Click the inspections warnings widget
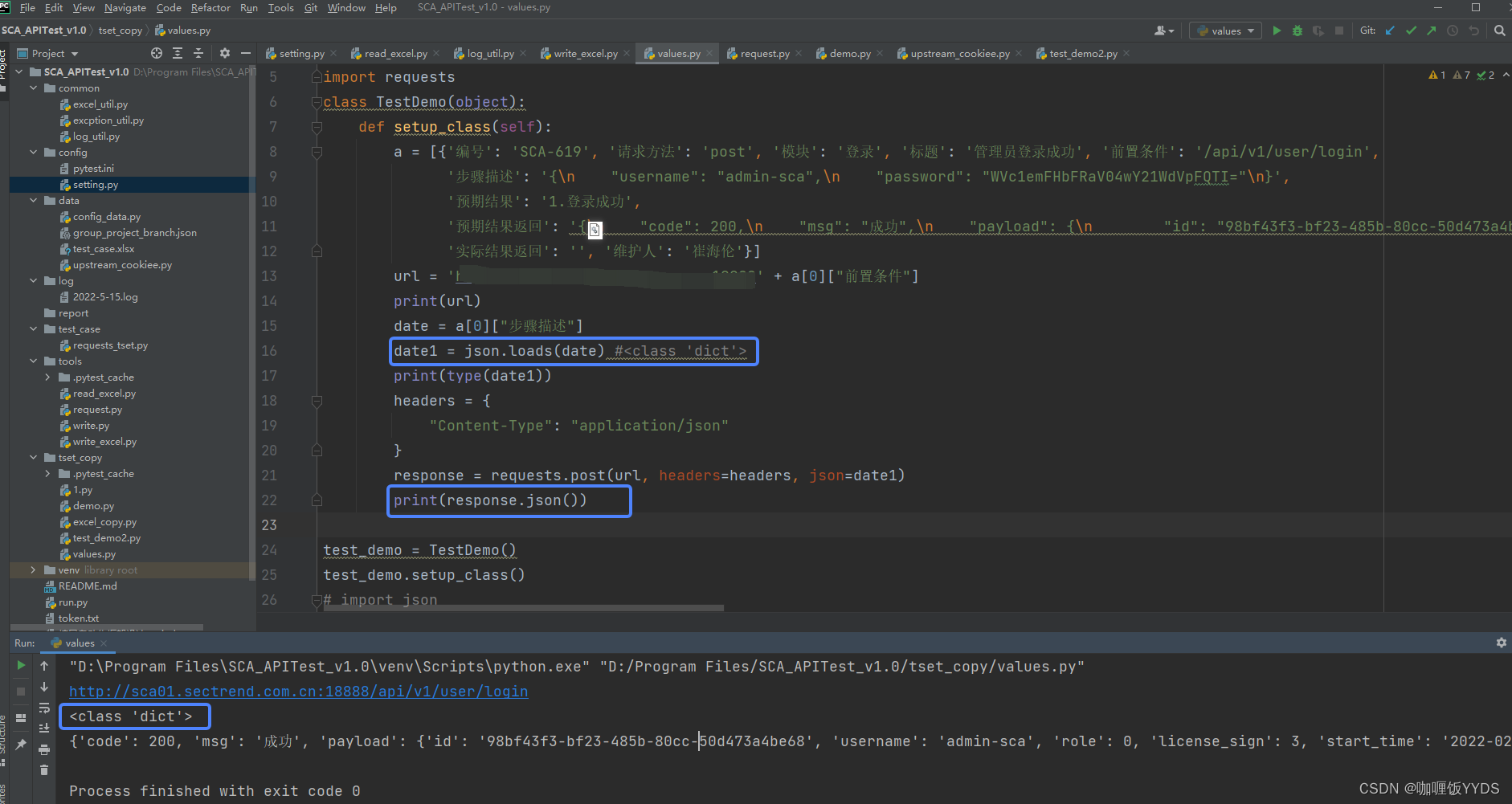 (x=1461, y=75)
